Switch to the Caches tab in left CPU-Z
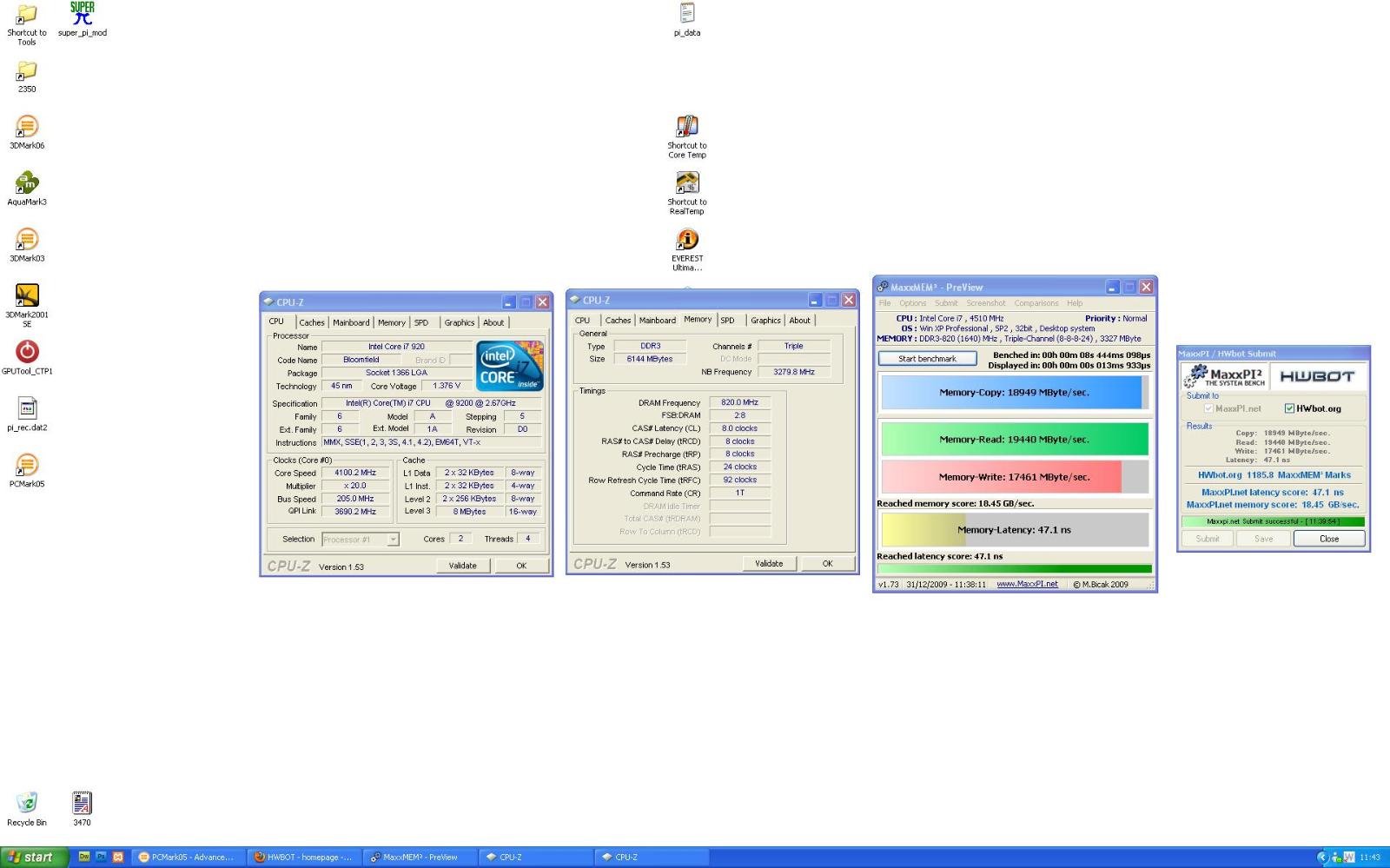The width and height of the screenshot is (1390, 868). pos(312,322)
